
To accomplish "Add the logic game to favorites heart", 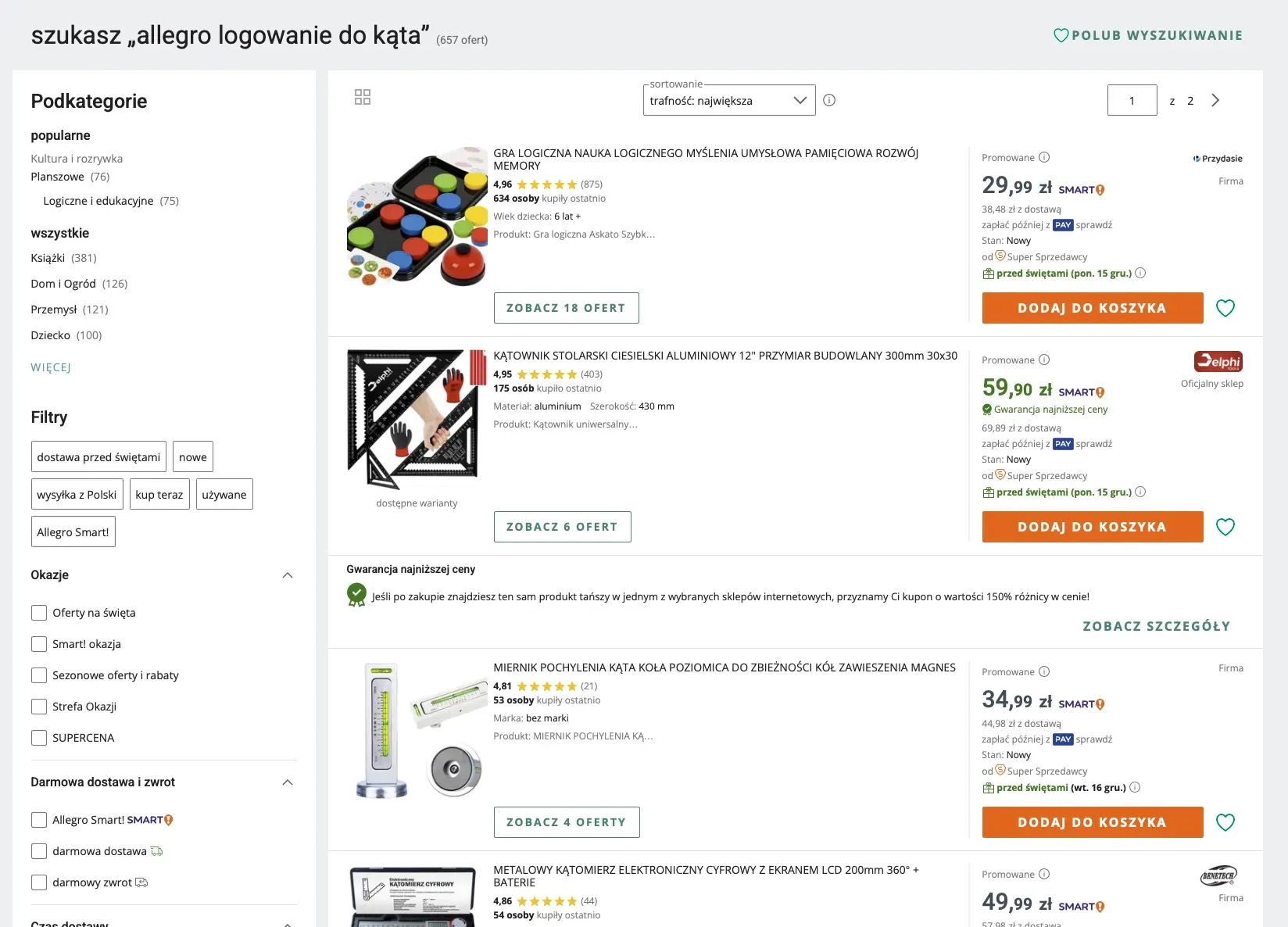I will [1225, 308].
